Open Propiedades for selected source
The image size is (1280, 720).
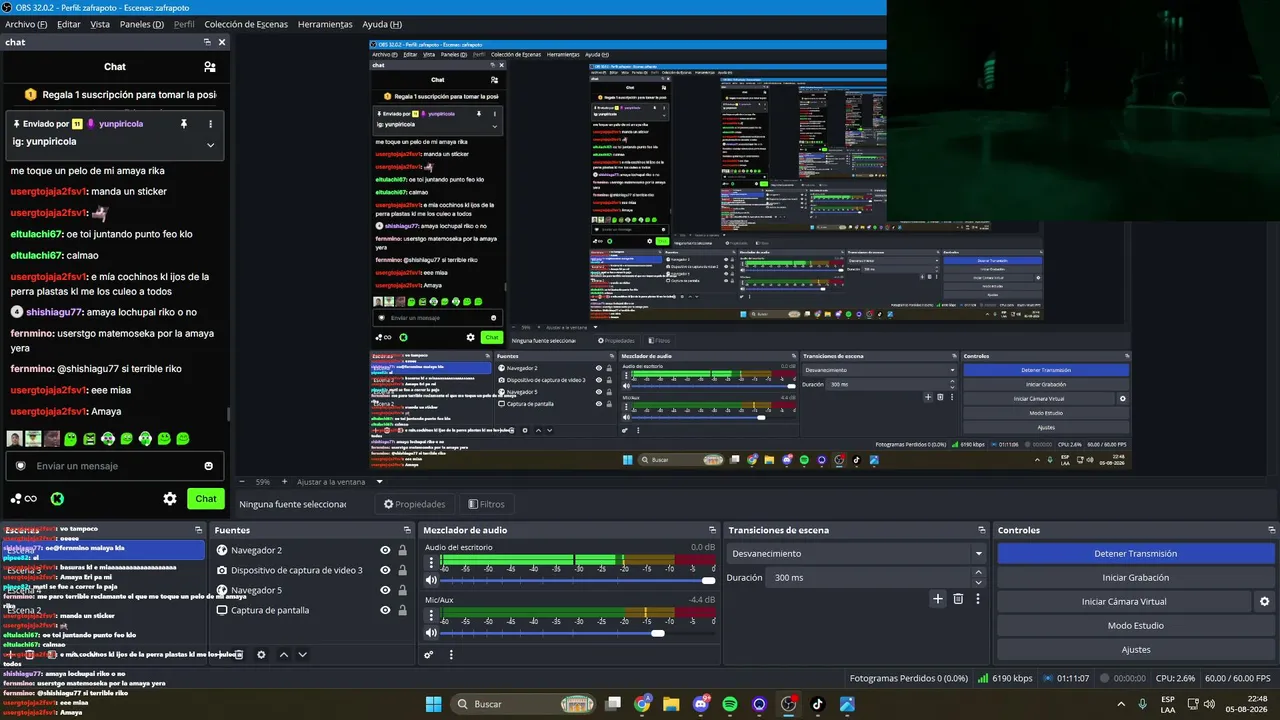(413, 504)
